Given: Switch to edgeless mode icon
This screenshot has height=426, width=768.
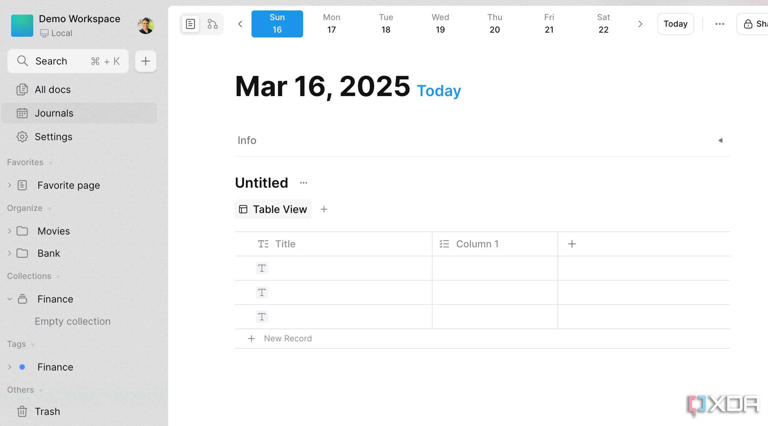Looking at the screenshot, I should point(212,24).
